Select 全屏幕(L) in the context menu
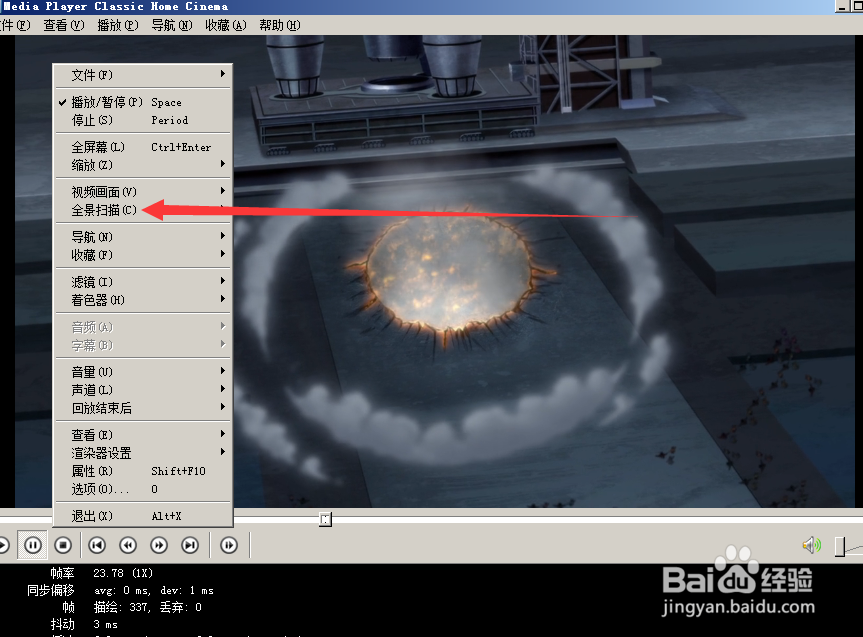Screen dimensions: 863x637 [143, 147]
